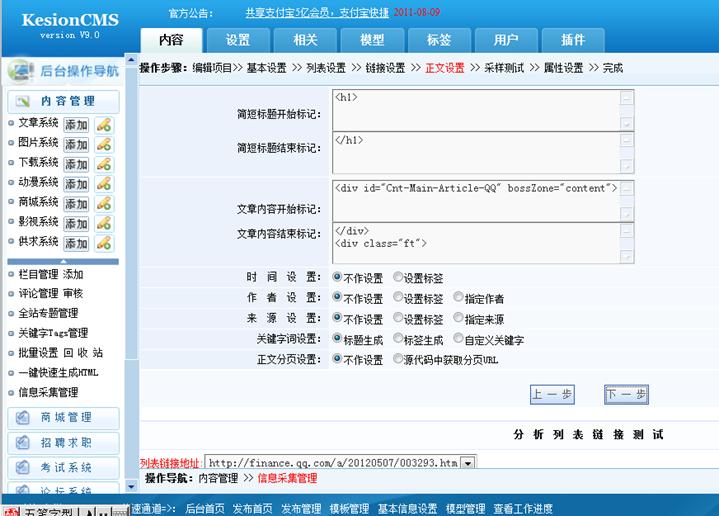Click 添加 next to 供求系统
The image size is (719, 516).
(x=76, y=243)
